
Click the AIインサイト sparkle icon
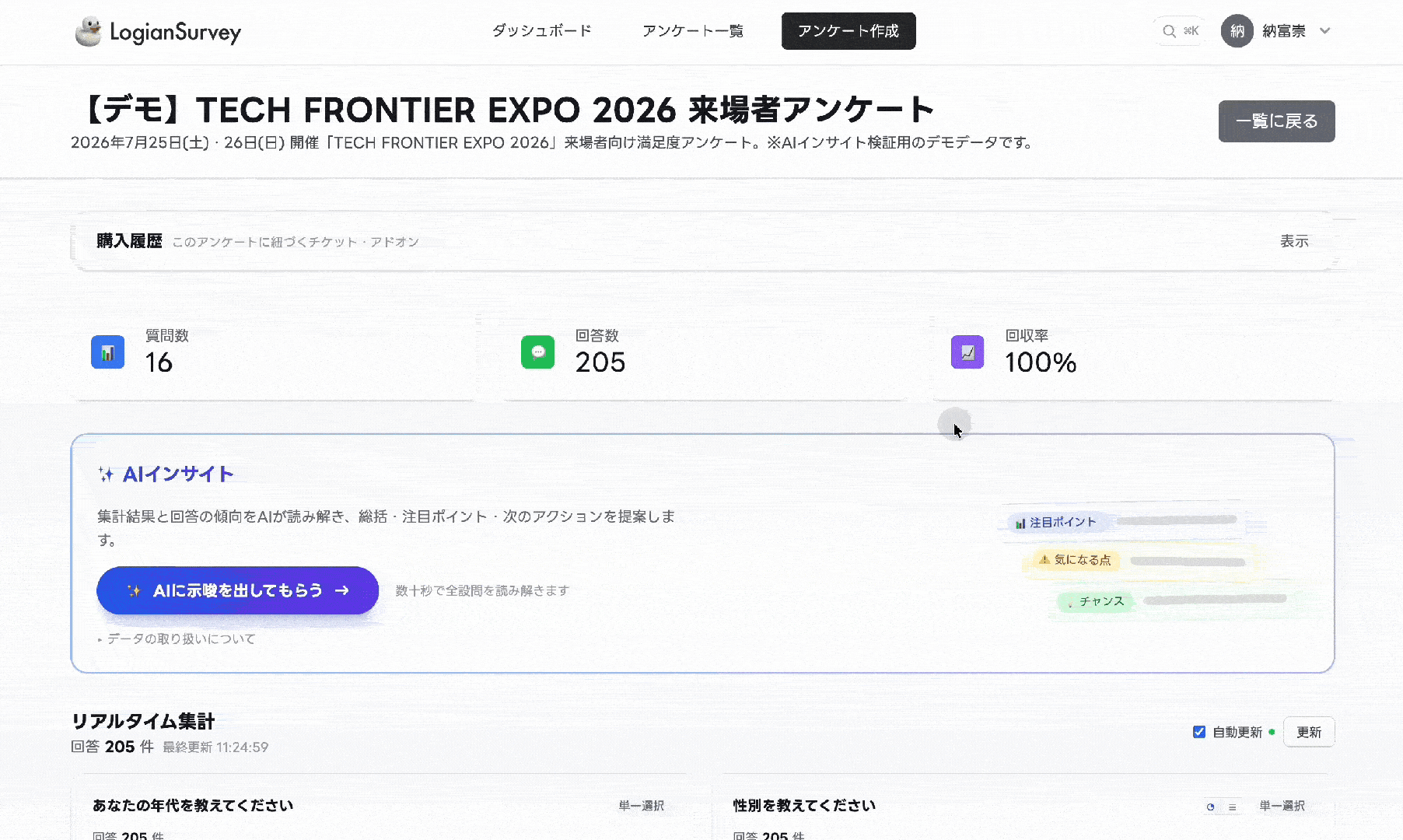(107, 474)
